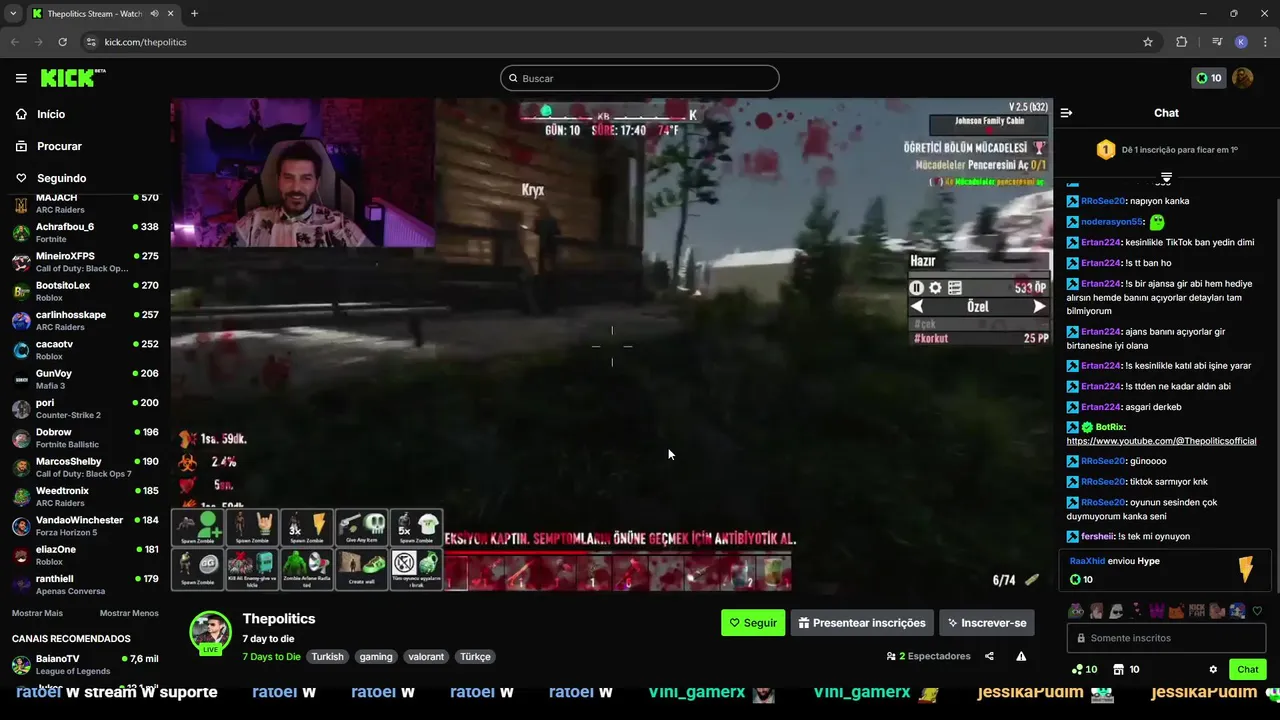This screenshot has height=720, width=1280.
Task: Open Weedtronix channel in sidebar
Action: point(85,497)
